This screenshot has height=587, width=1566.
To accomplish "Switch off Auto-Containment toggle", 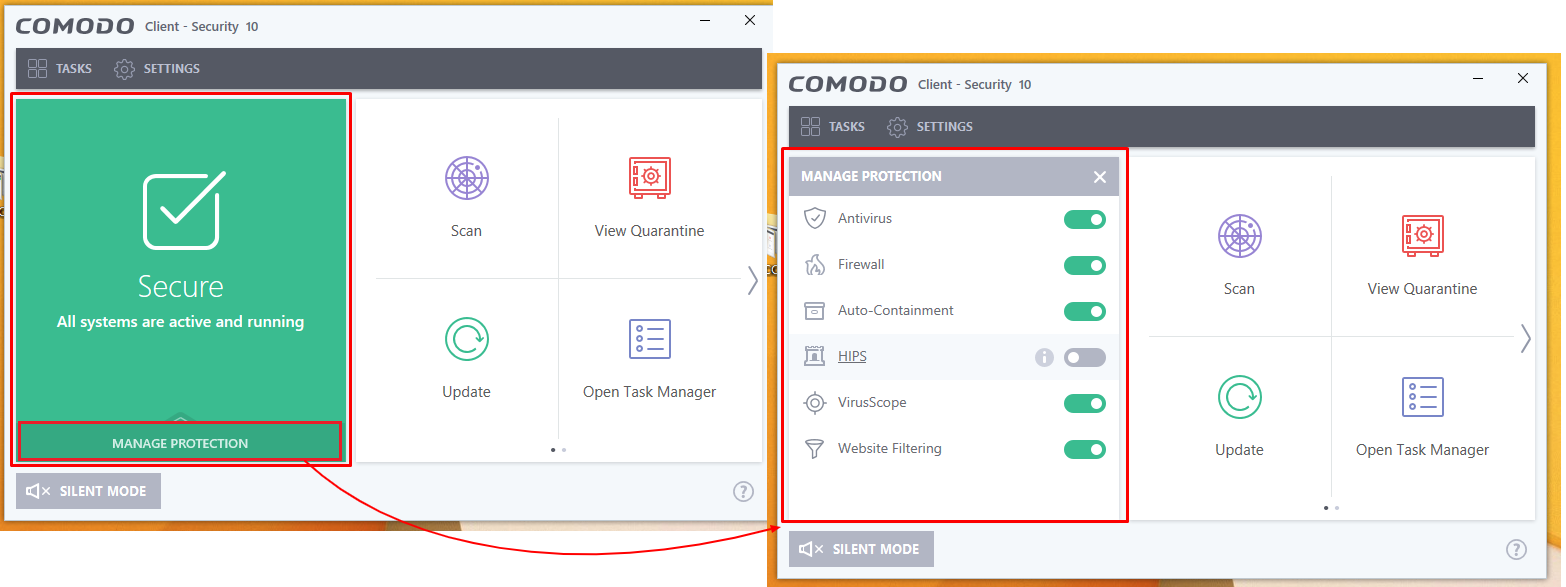I will [1085, 311].
